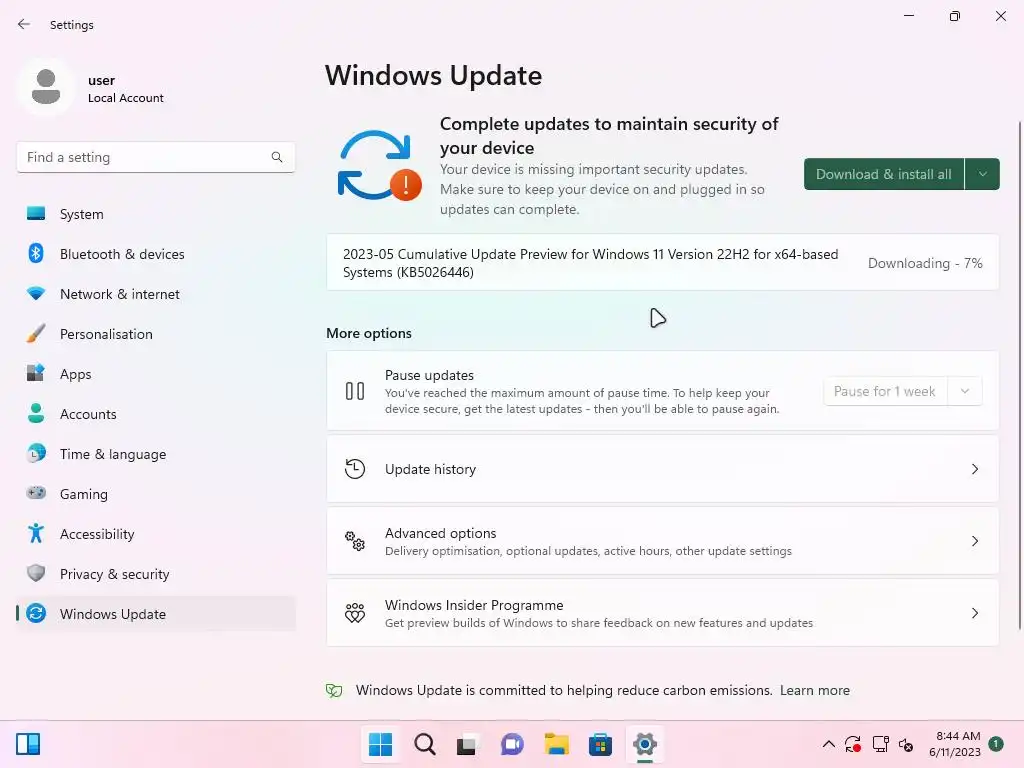Click the Network wifi icon in sidebar
The height and width of the screenshot is (768, 1024).
pos(36,293)
